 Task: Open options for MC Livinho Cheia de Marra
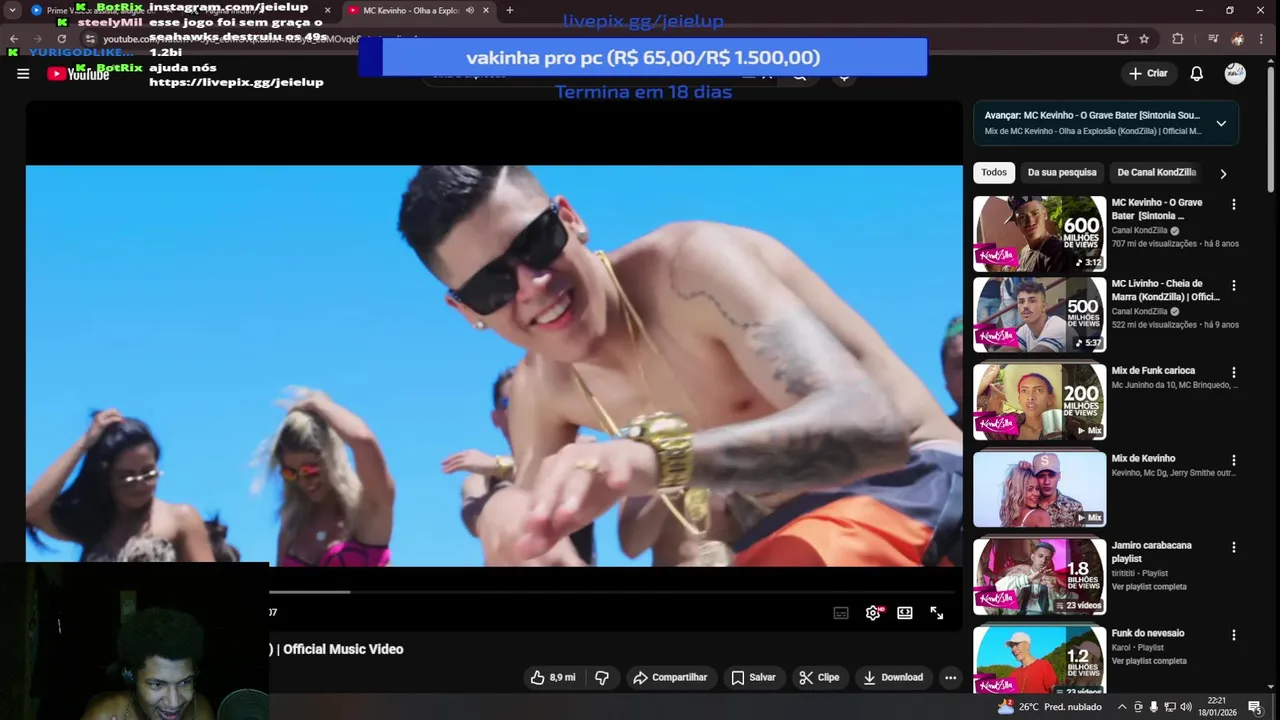pos(1234,285)
